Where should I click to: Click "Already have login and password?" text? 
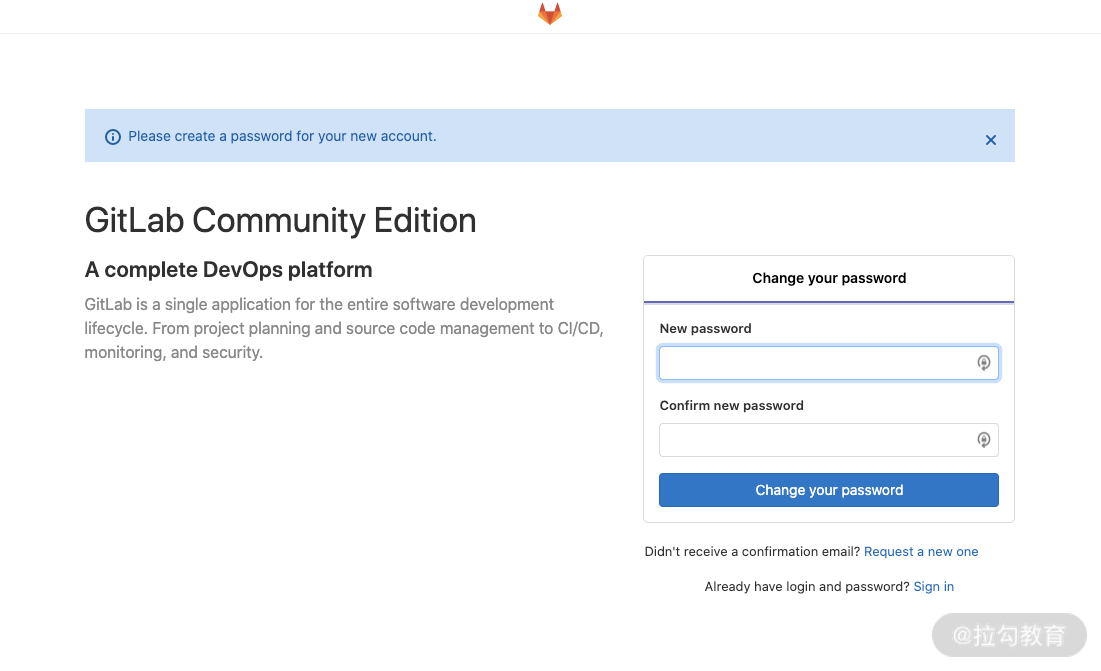click(807, 587)
